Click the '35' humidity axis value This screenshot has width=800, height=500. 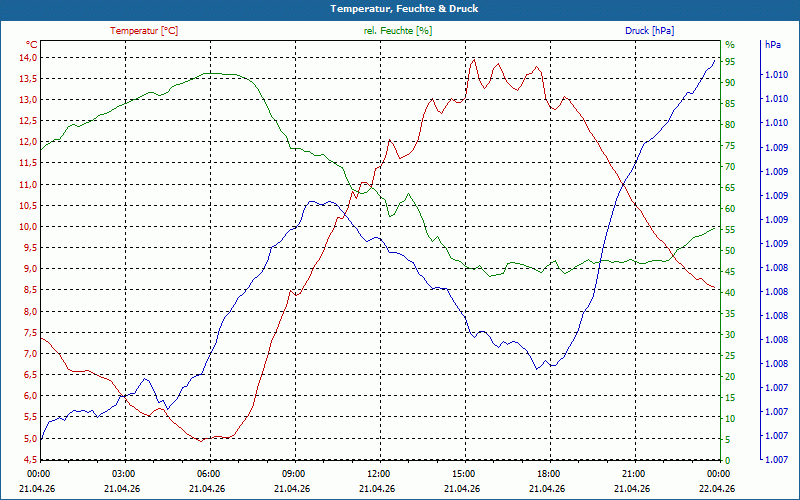730,314
